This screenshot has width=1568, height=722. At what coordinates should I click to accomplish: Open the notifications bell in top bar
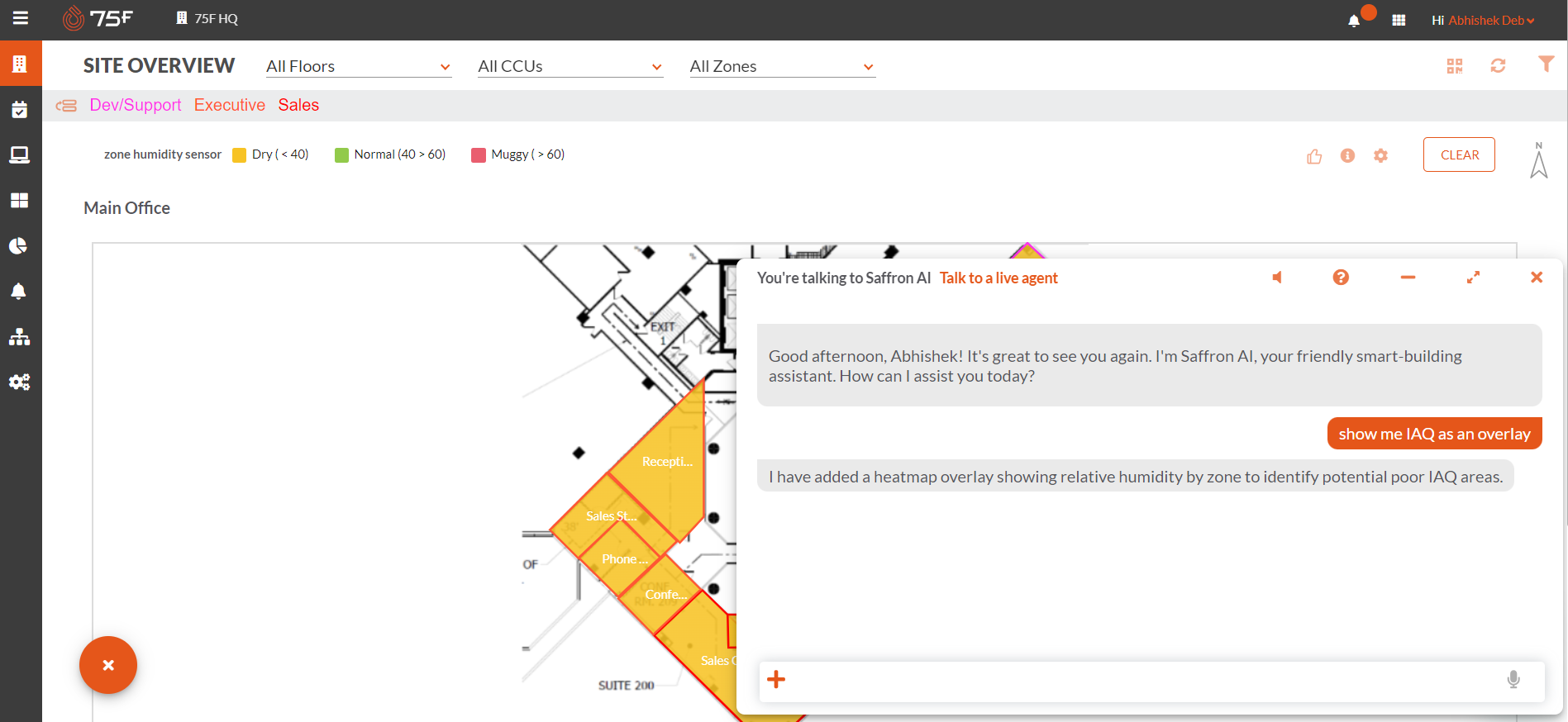click(x=1354, y=21)
